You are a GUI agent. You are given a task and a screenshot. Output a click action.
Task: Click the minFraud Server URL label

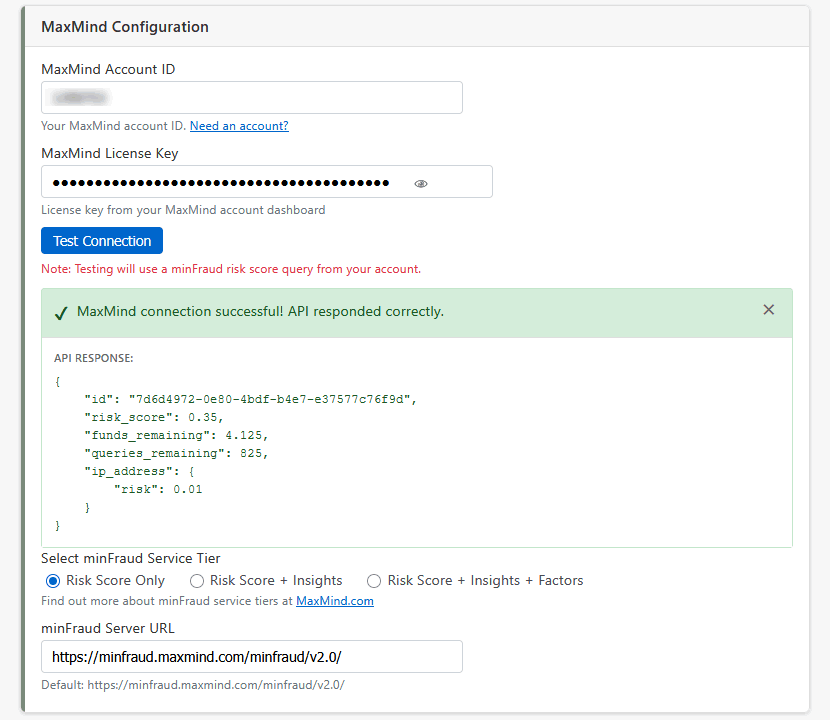(x=109, y=628)
